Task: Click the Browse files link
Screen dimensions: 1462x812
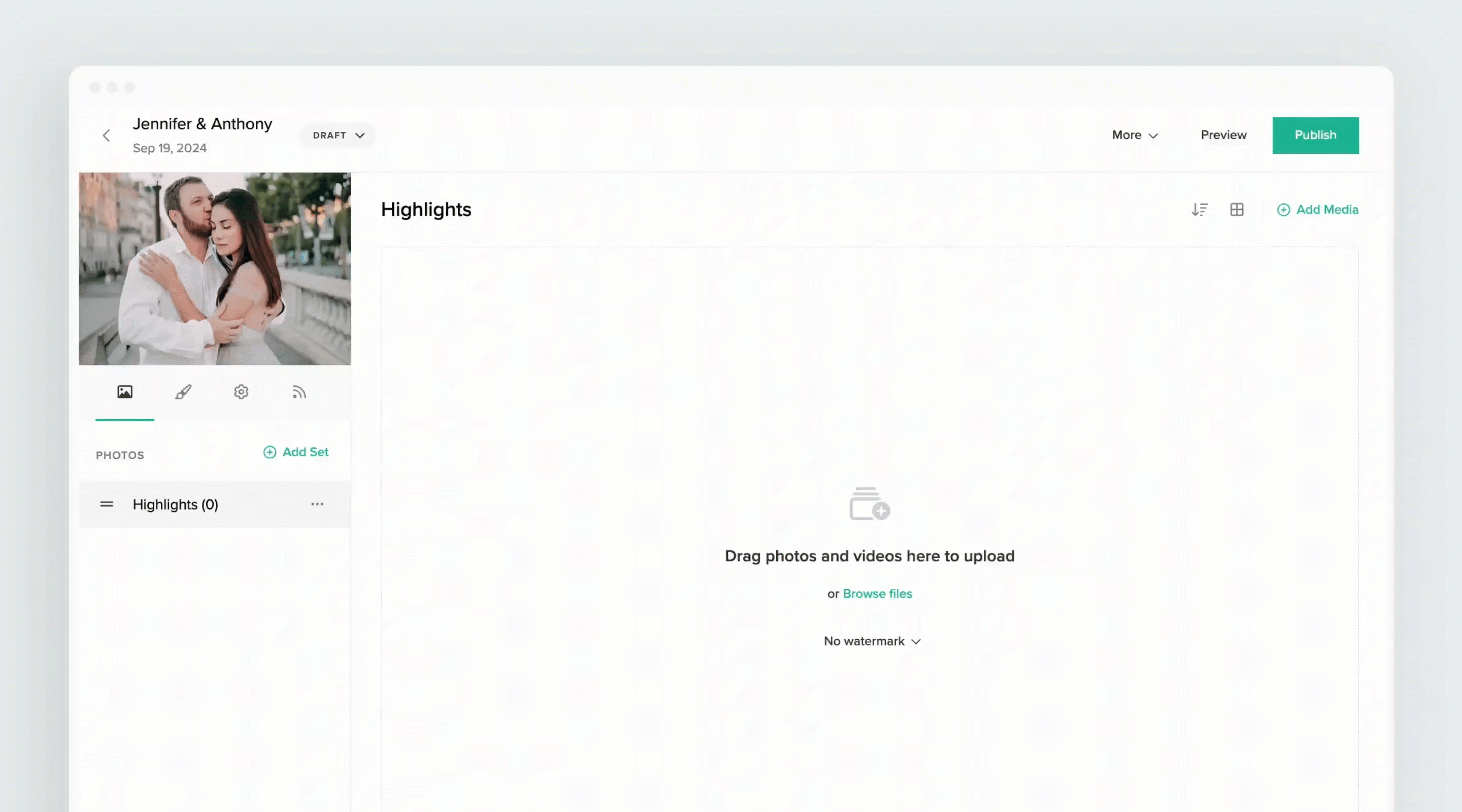Action: tap(877, 594)
